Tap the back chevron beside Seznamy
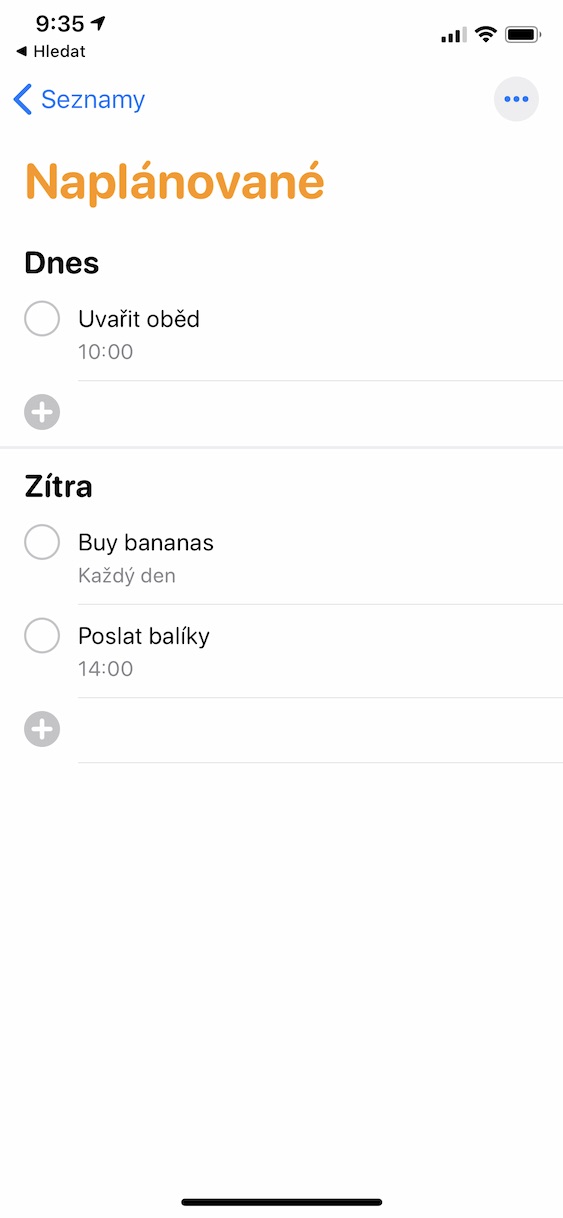This screenshot has width=563, height=1218. click(22, 99)
